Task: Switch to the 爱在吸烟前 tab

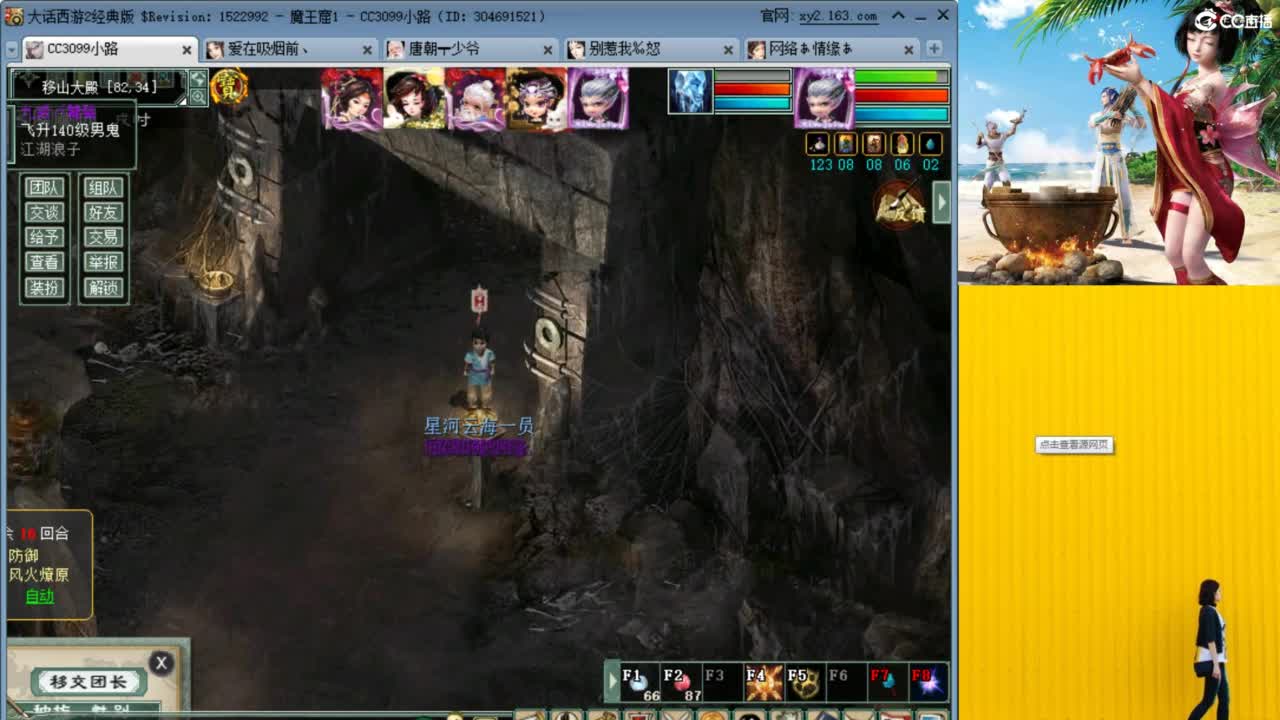Action: 291,49
